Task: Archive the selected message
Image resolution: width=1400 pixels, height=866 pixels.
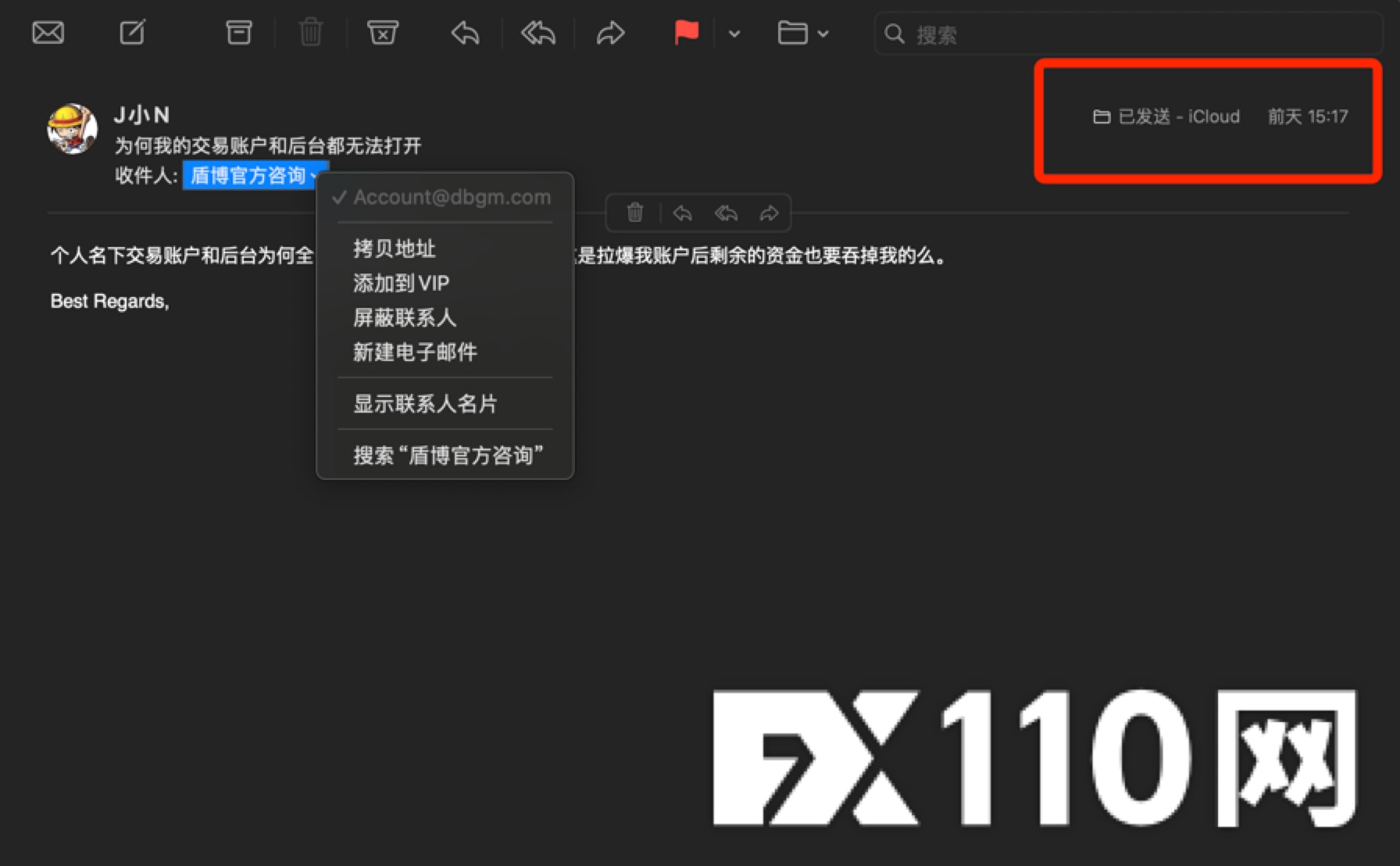Action: [238, 33]
